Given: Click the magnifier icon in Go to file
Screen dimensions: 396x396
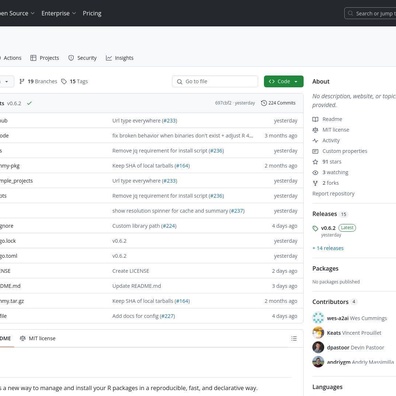Looking at the screenshot, I should [179, 81].
